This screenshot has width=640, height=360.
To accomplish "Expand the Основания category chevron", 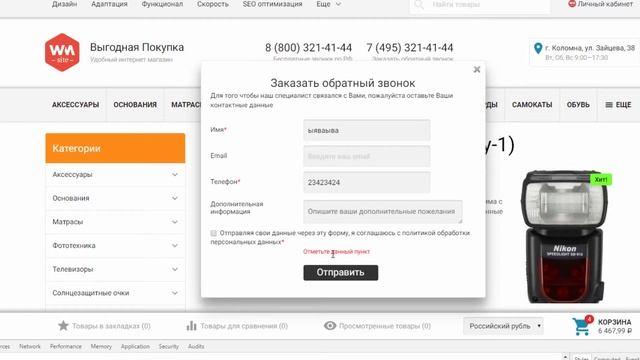I will [x=175, y=198].
